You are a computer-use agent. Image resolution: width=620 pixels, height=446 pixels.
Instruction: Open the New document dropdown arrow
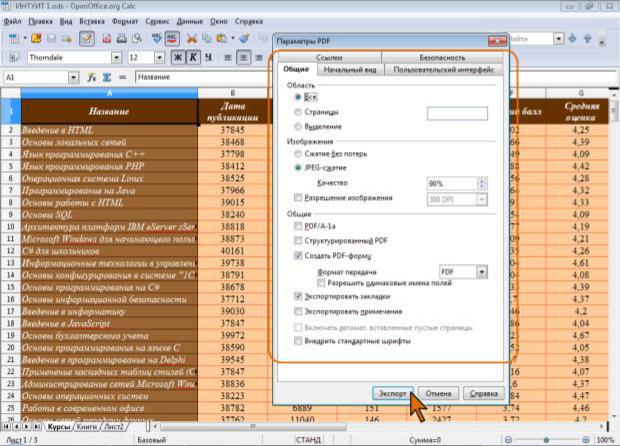point(25,38)
